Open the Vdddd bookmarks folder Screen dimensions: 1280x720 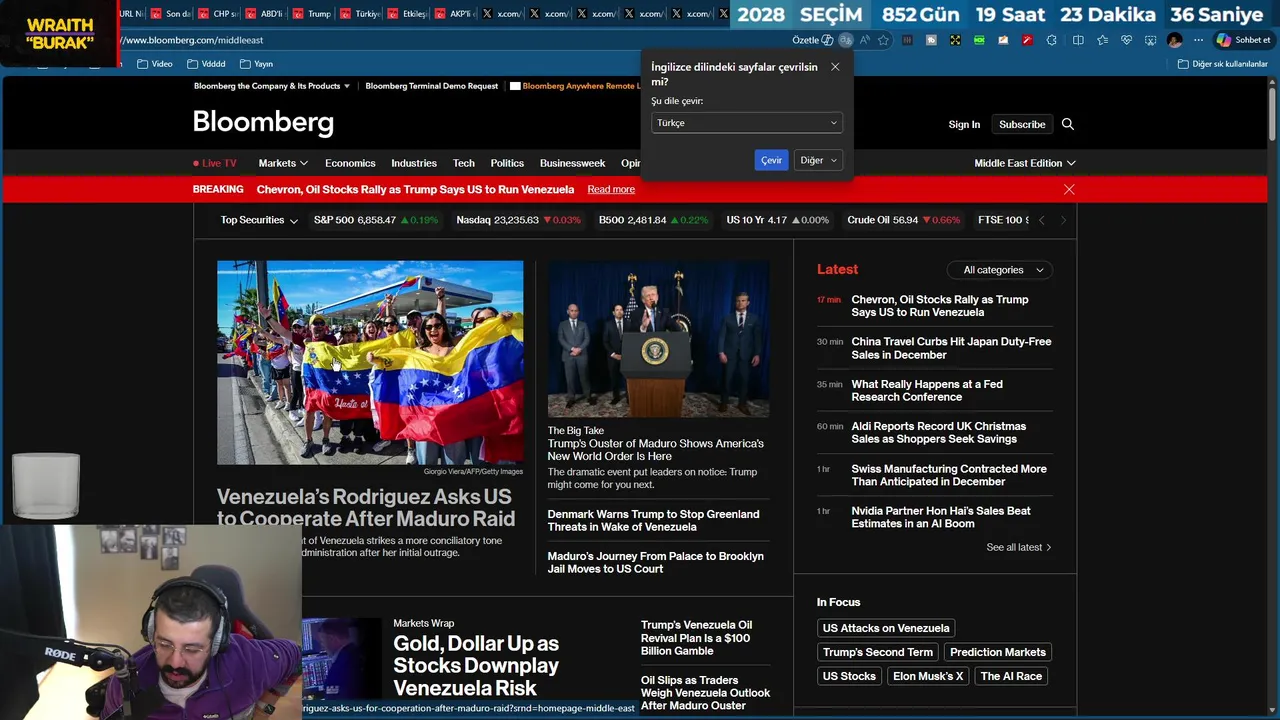[206, 64]
